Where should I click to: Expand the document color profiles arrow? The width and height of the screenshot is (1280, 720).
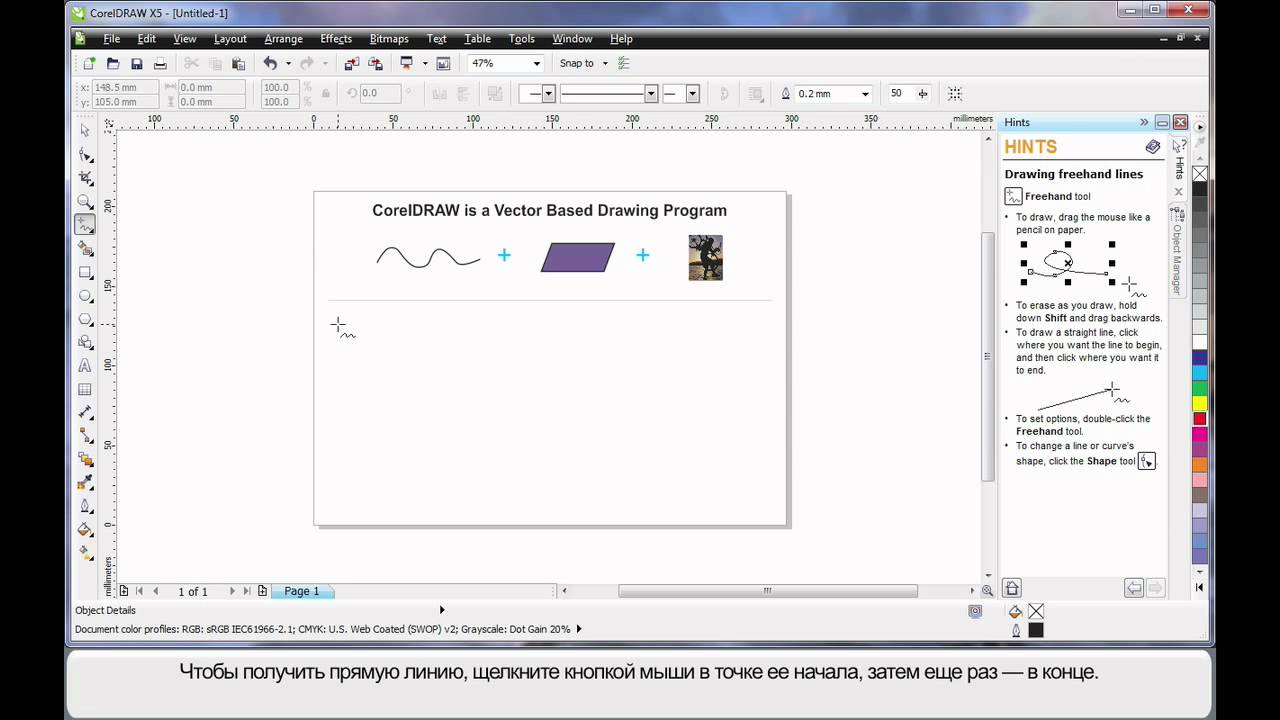pyautogui.click(x=579, y=629)
